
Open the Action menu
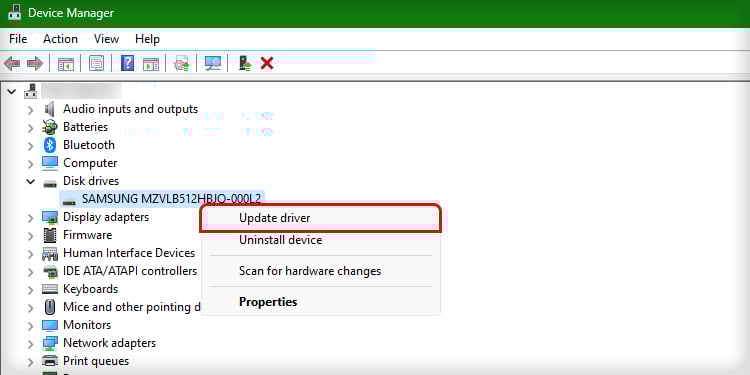click(x=60, y=39)
